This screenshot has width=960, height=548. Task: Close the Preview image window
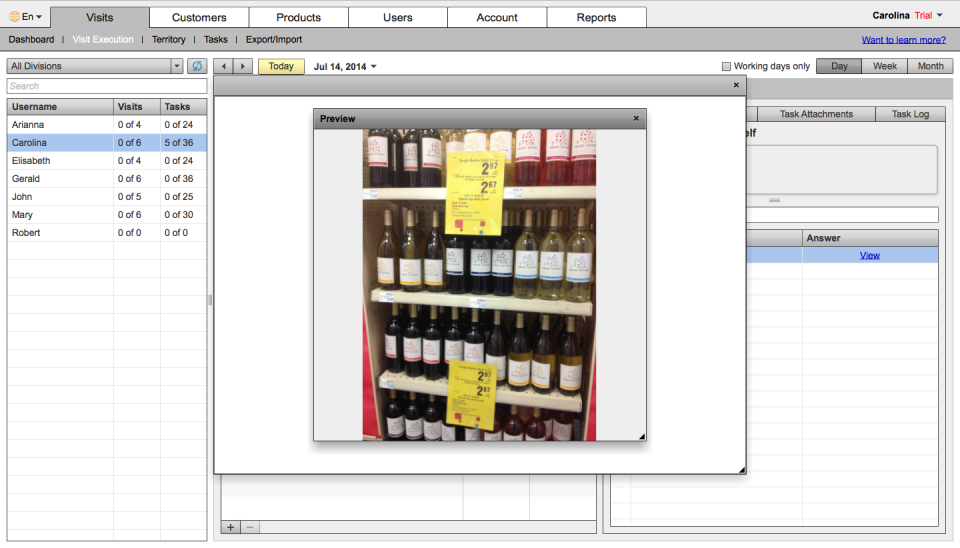pos(636,118)
